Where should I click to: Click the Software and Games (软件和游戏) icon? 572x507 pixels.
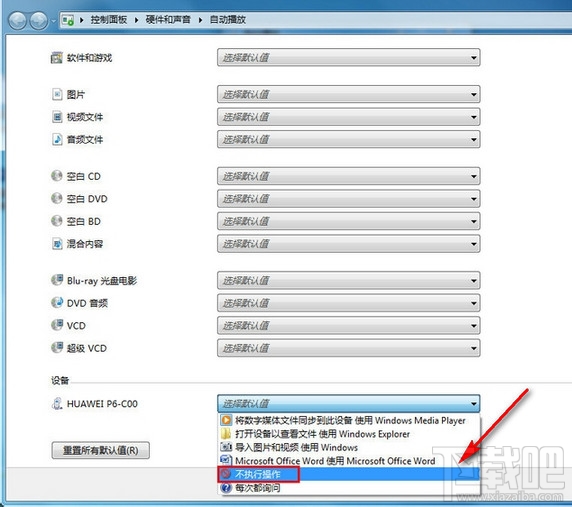tap(57, 58)
